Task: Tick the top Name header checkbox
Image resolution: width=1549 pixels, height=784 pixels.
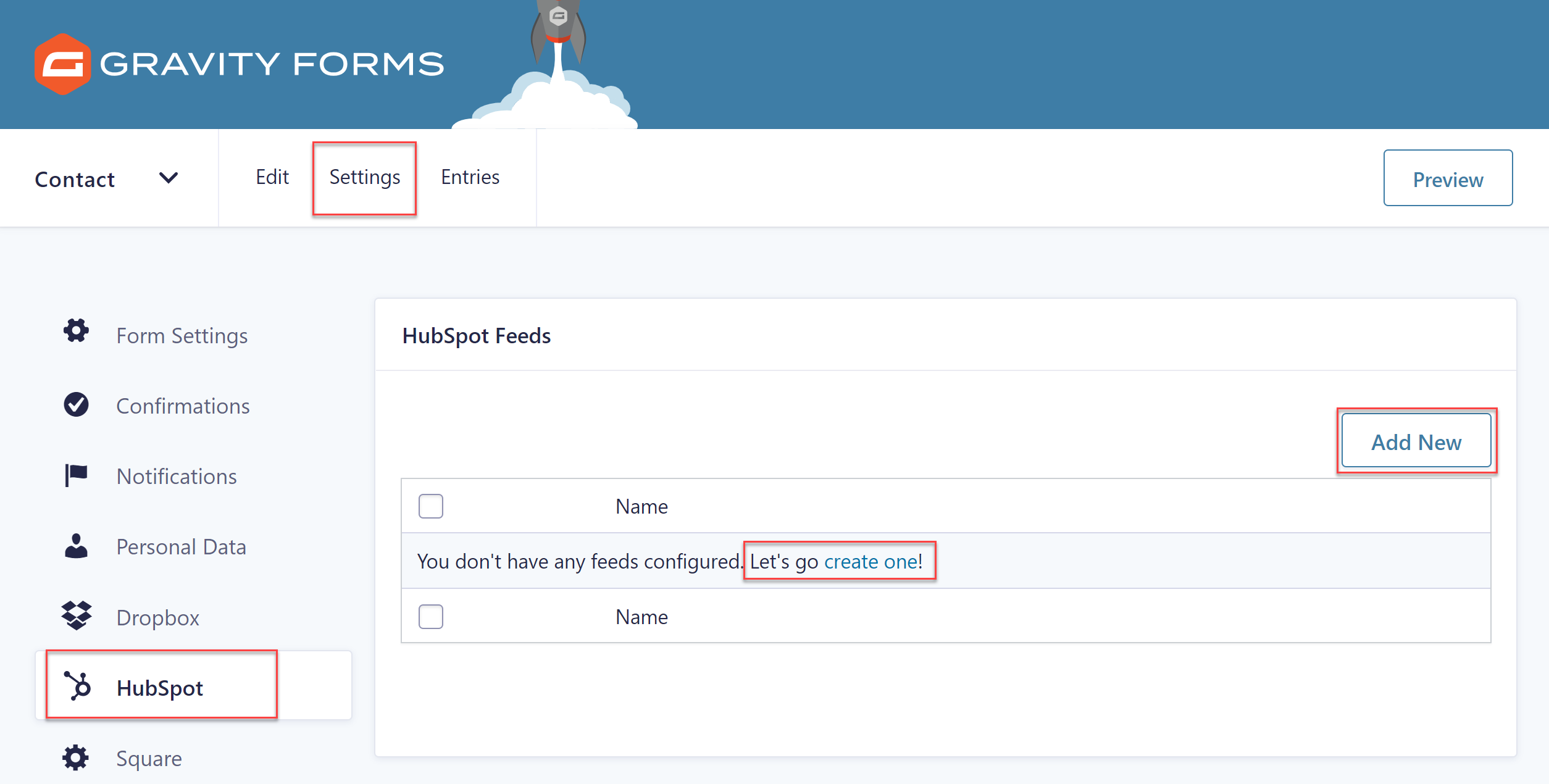Action: coord(431,506)
